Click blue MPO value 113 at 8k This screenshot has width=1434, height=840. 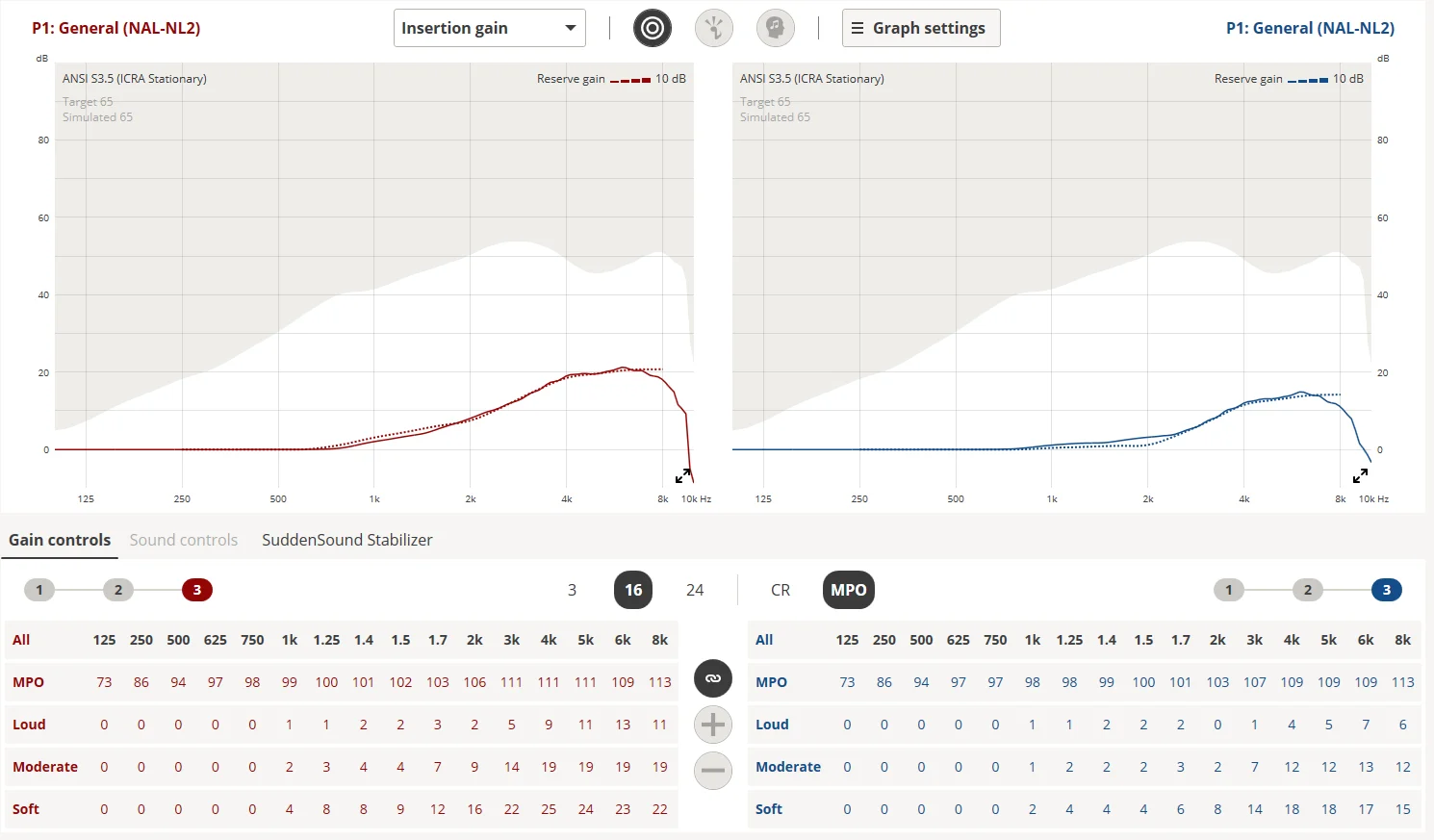[x=1403, y=682]
